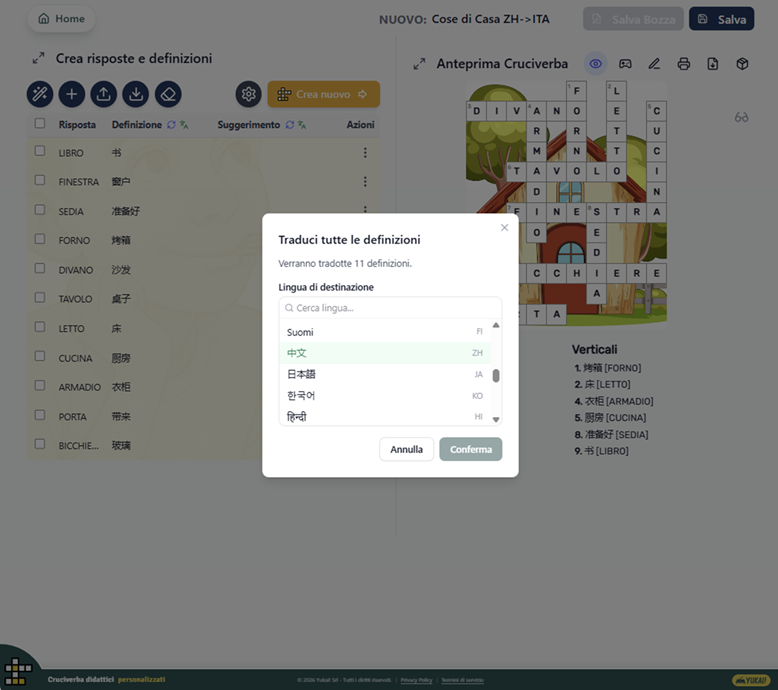Open the Termini di servizio link

point(462,680)
